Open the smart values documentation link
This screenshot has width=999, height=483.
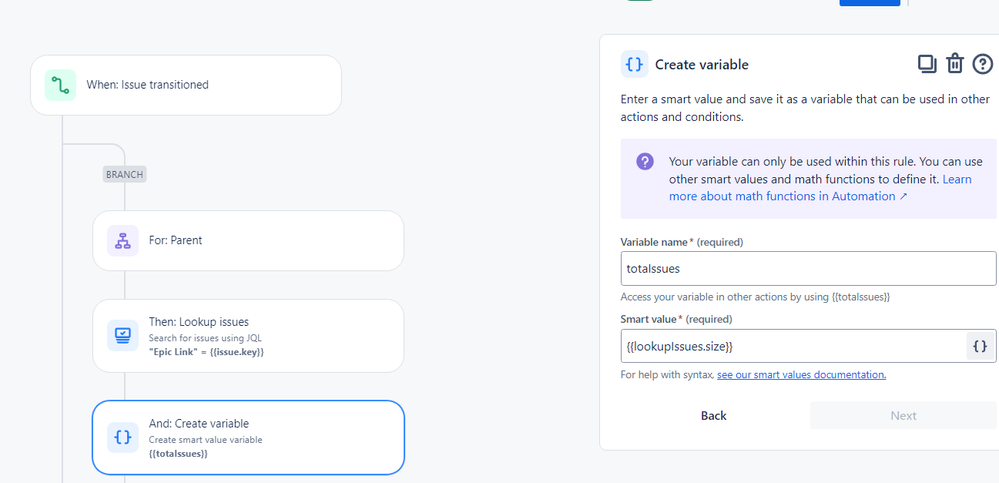pyautogui.click(x=801, y=375)
